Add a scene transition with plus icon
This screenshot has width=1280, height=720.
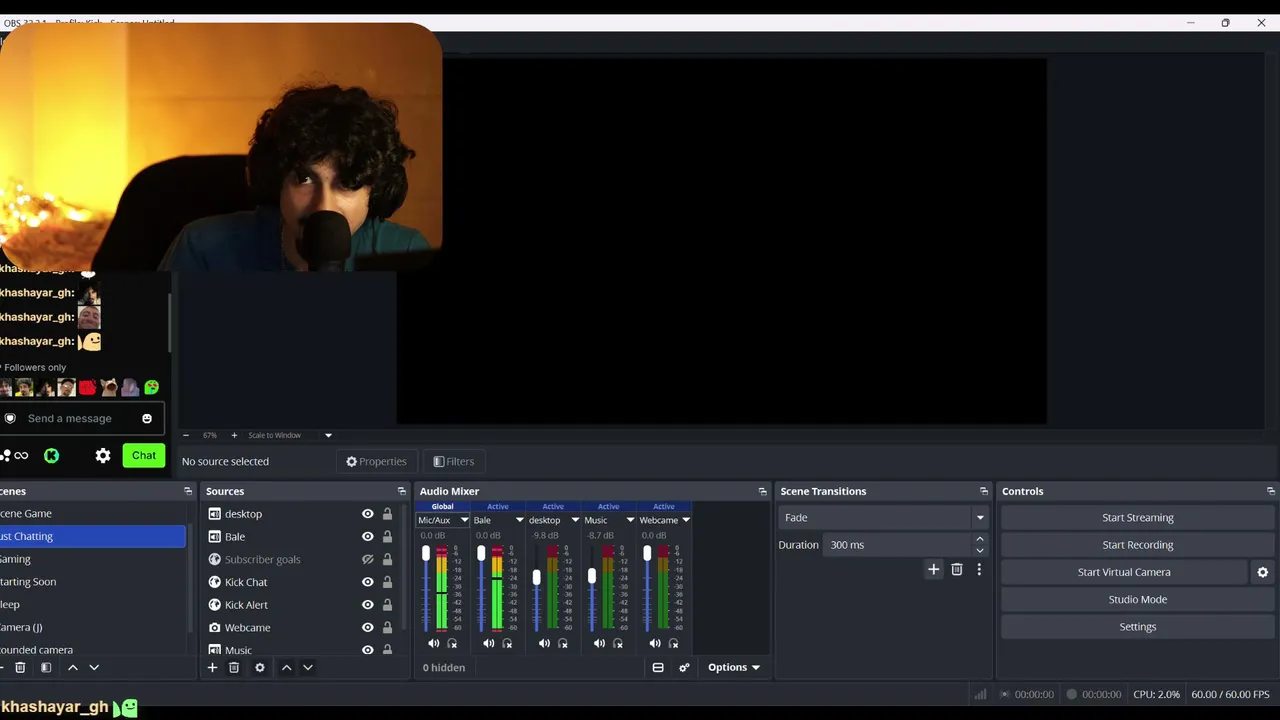point(933,569)
